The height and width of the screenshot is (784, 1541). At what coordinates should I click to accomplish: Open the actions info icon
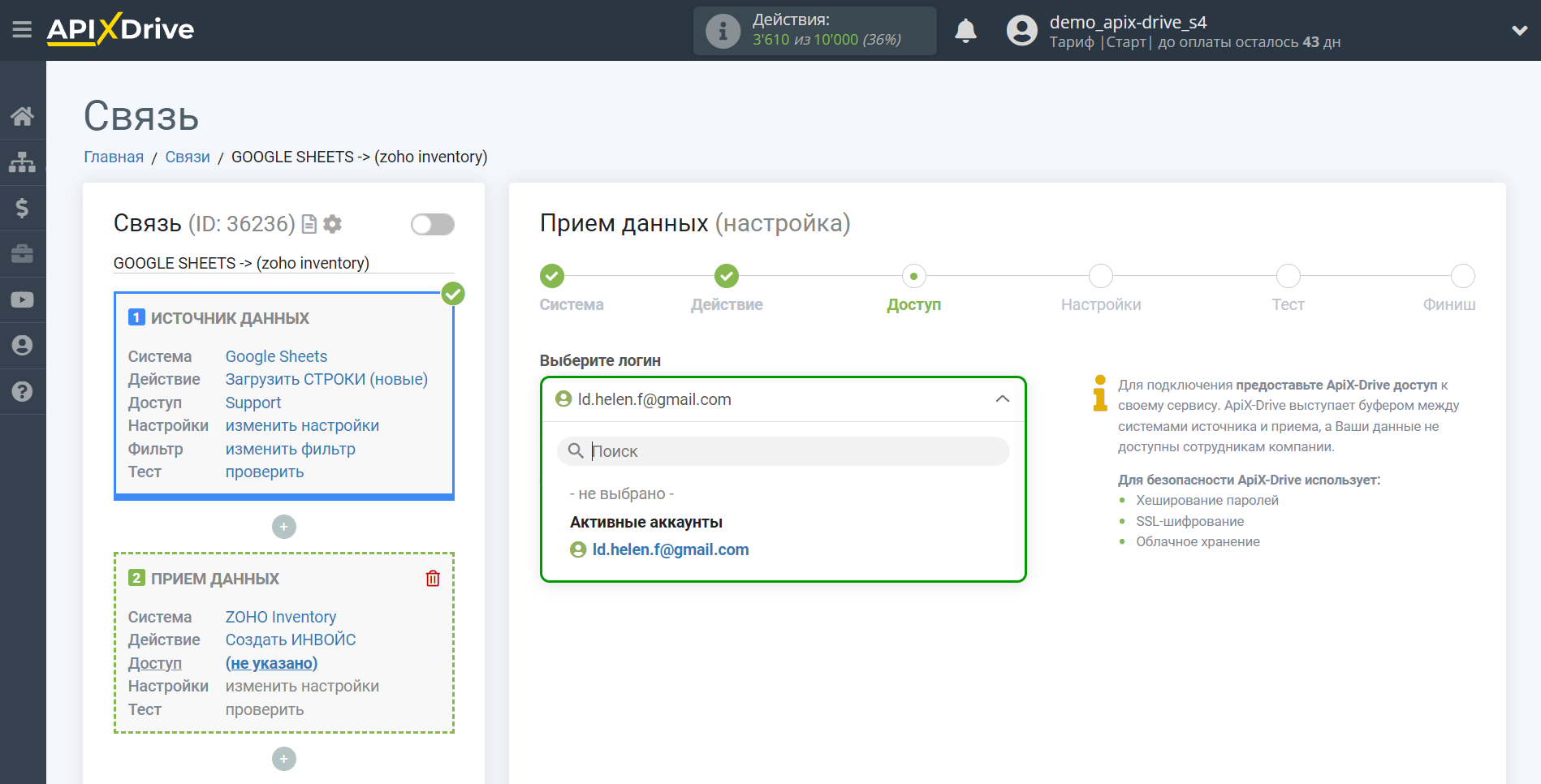(x=723, y=31)
